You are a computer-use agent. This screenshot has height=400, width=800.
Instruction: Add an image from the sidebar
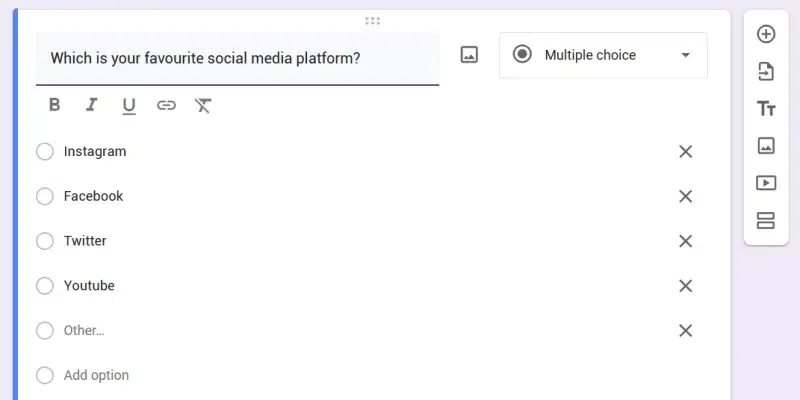point(766,146)
